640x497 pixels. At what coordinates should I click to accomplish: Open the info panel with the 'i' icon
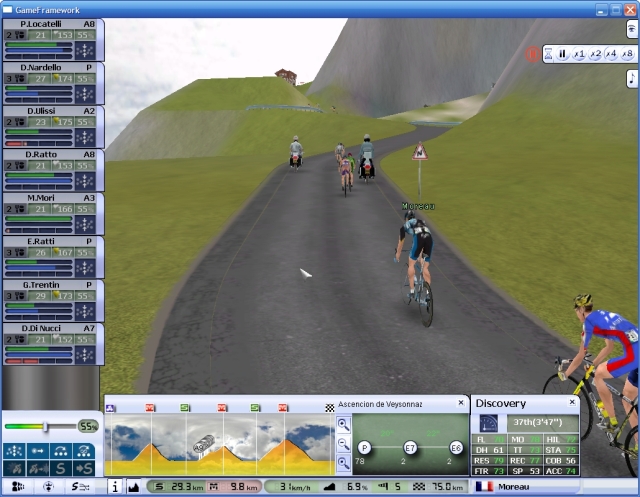tap(113, 487)
